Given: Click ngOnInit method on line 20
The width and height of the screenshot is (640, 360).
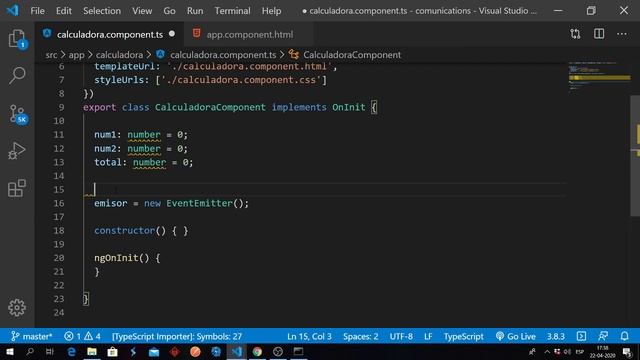Looking at the screenshot, I should (x=116, y=258).
